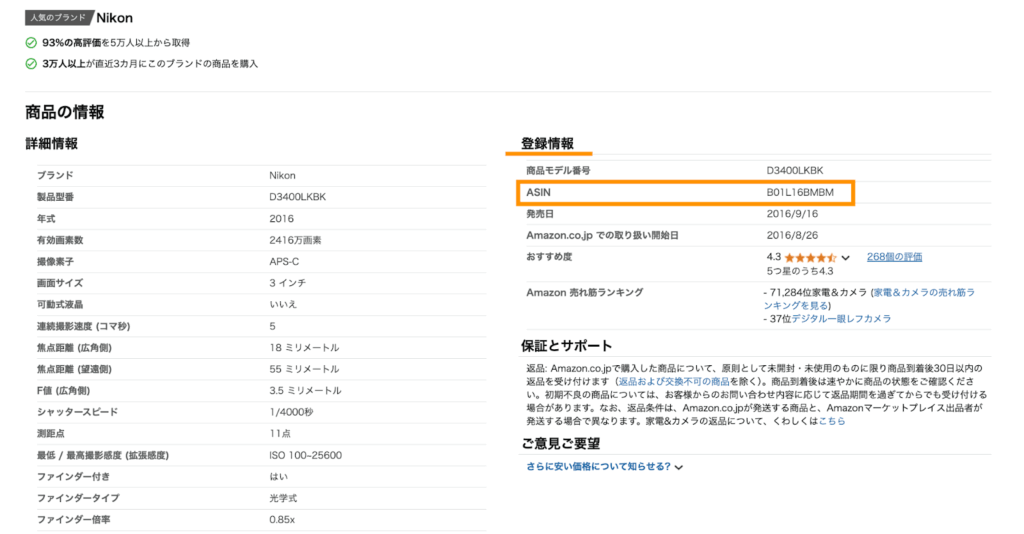
Task: Click the green checkmark beside 93%の高評価
Action: pos(31,43)
